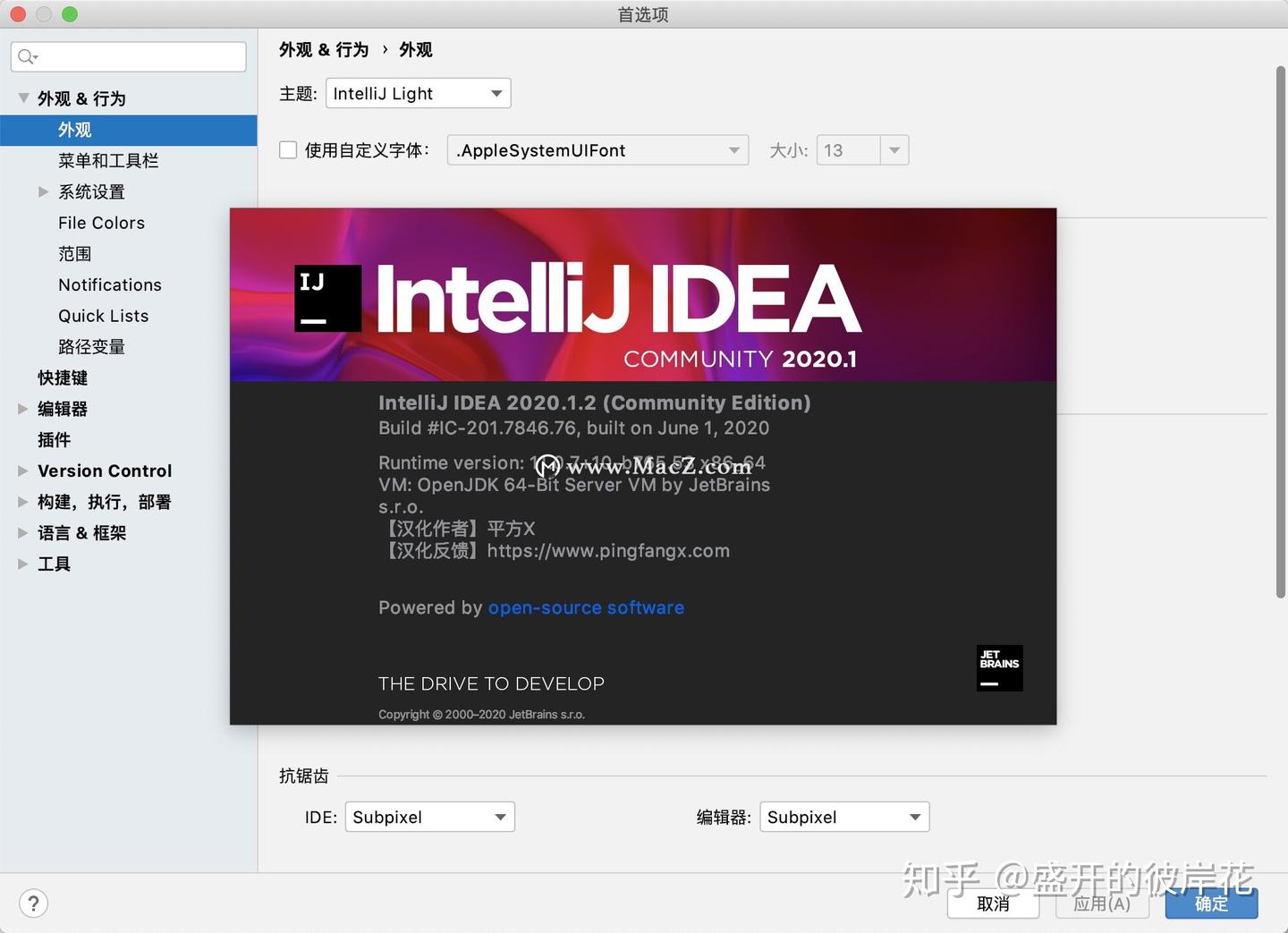Click the JetBrains logo badge
This screenshot has height=933, width=1288.
(x=999, y=668)
